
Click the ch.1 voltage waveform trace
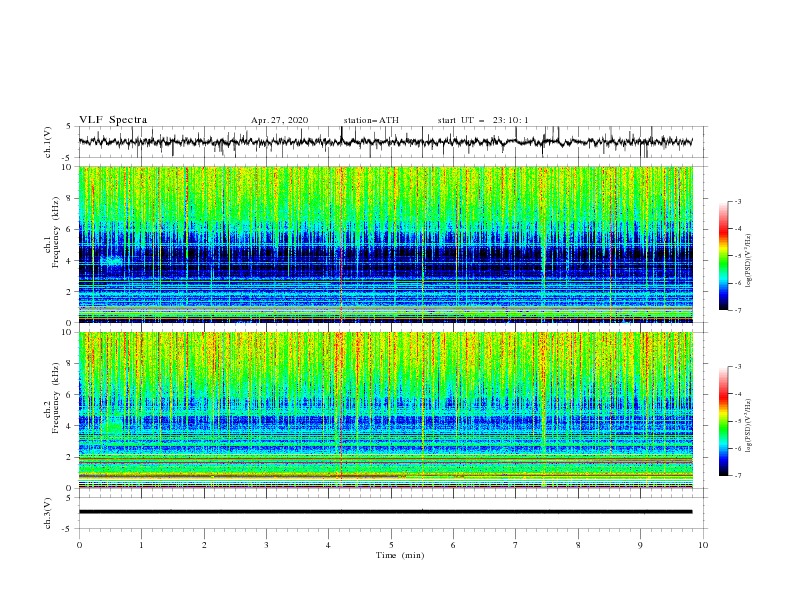click(x=385, y=142)
